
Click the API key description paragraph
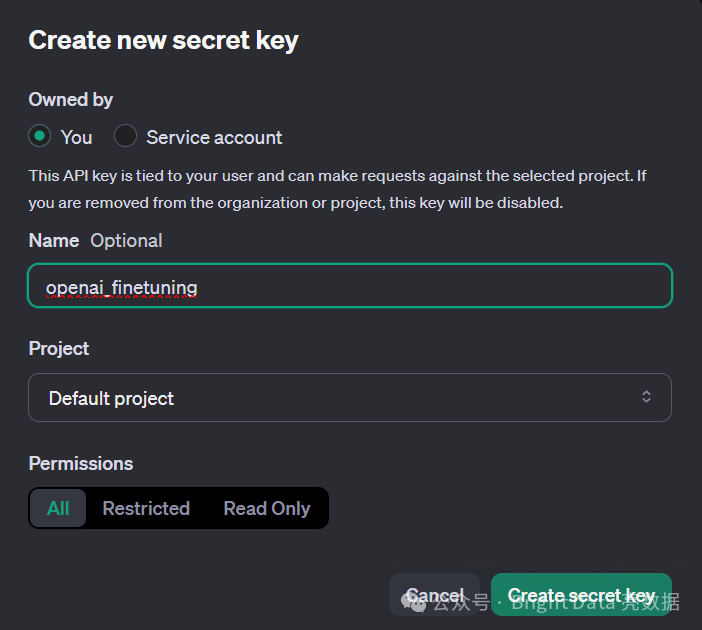tap(337, 189)
